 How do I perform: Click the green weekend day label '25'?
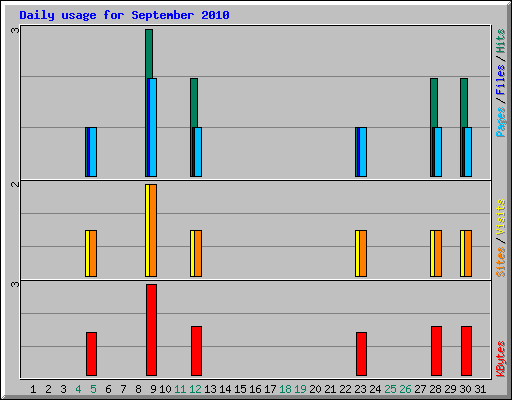coord(390,389)
